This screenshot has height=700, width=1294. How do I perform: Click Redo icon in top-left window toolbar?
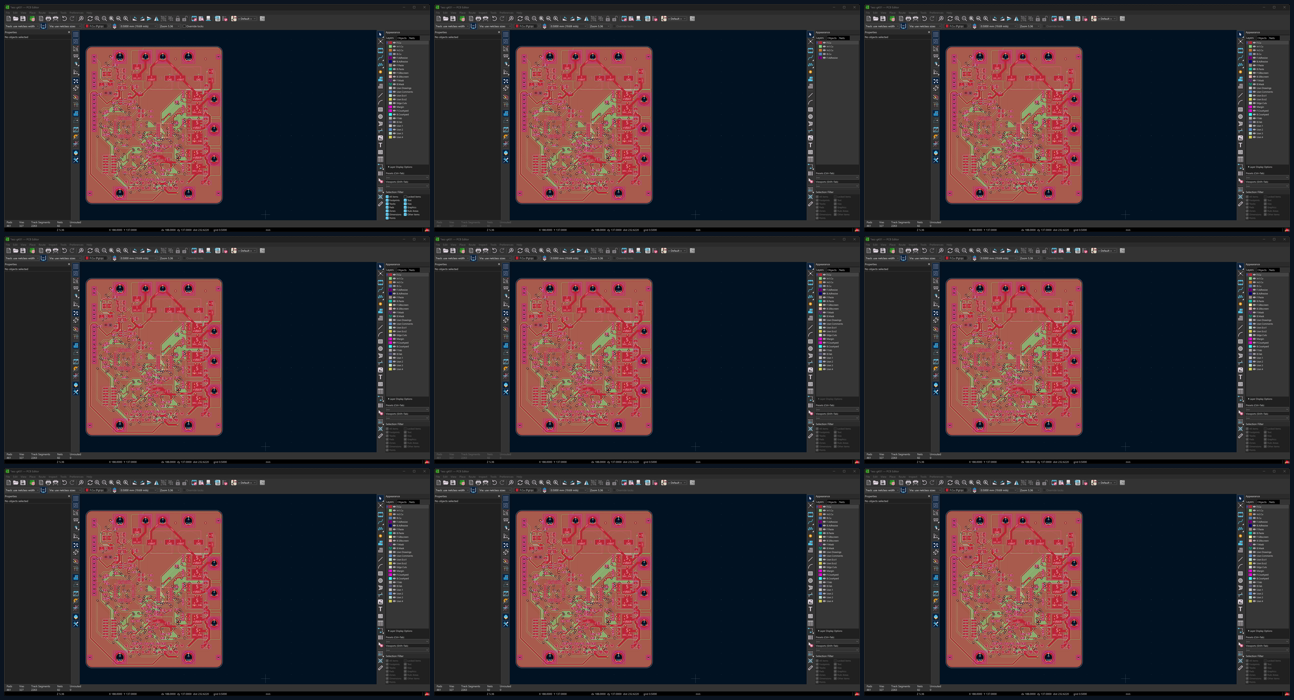[72, 19]
